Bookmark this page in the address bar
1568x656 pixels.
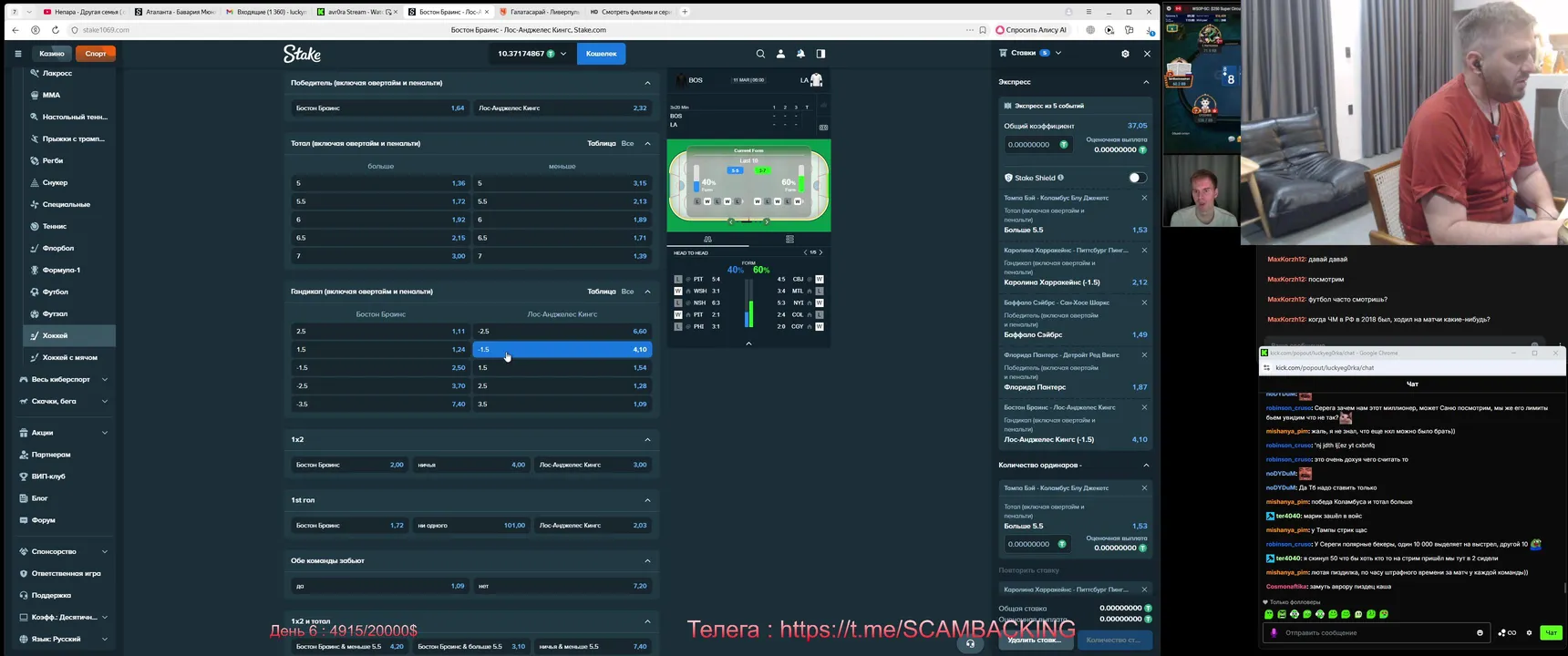983,30
